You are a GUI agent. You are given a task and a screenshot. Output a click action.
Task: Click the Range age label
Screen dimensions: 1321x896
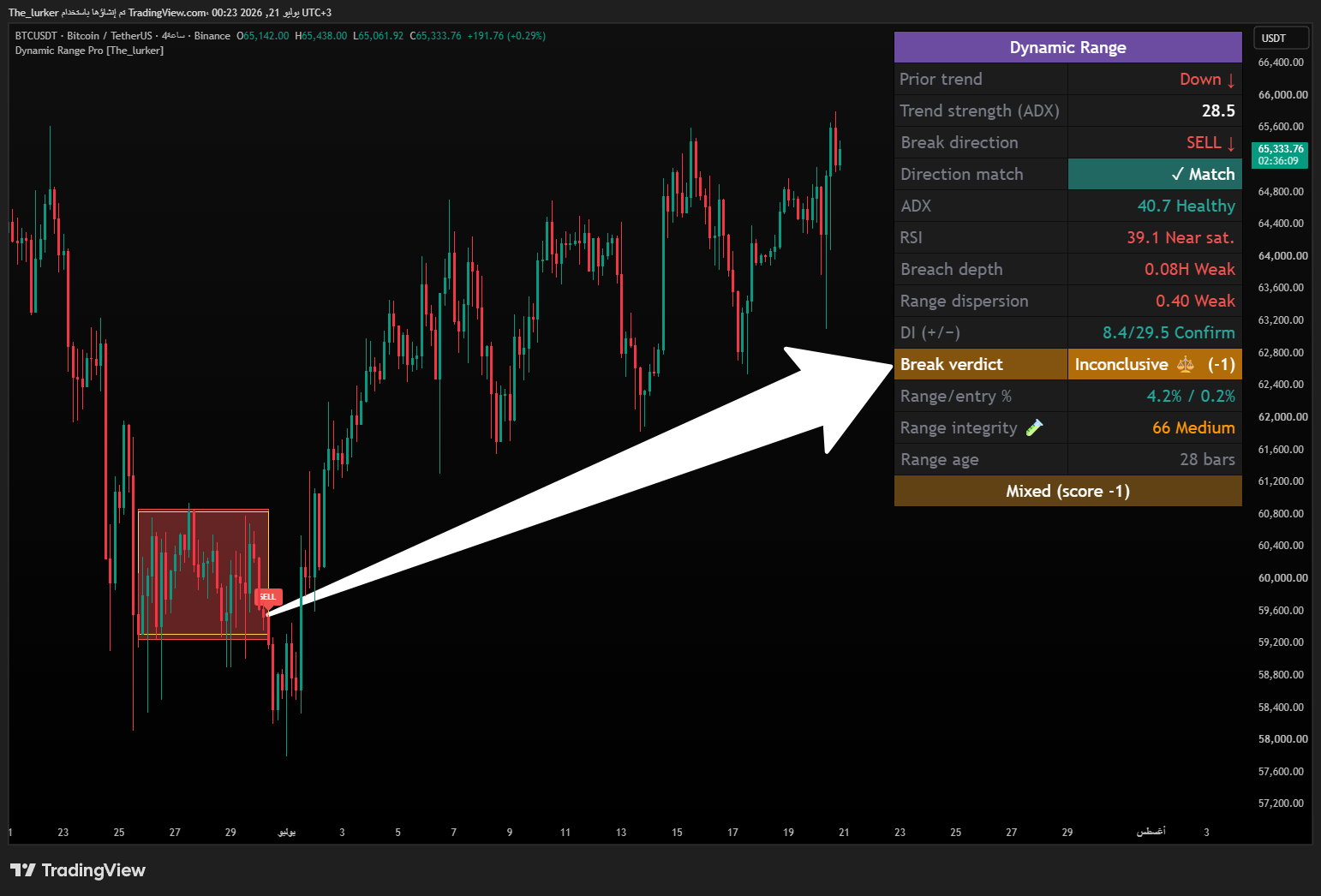(x=939, y=460)
